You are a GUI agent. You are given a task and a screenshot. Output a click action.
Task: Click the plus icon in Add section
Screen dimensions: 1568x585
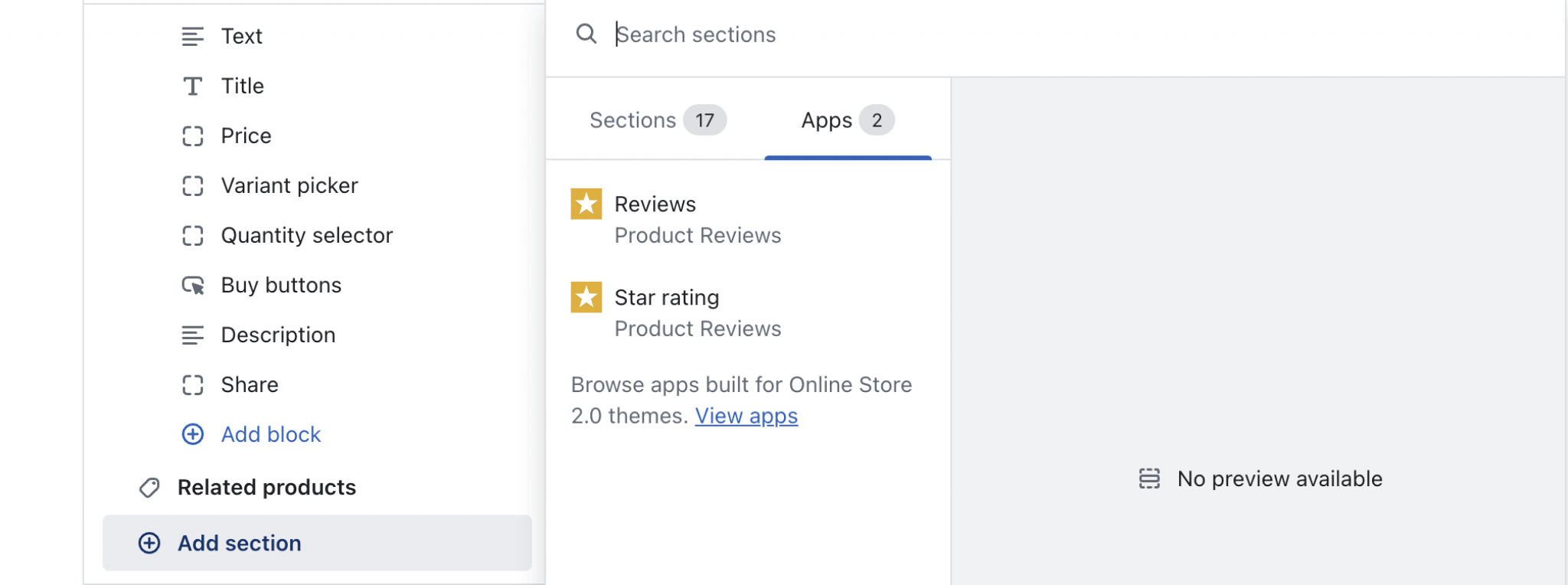149,543
